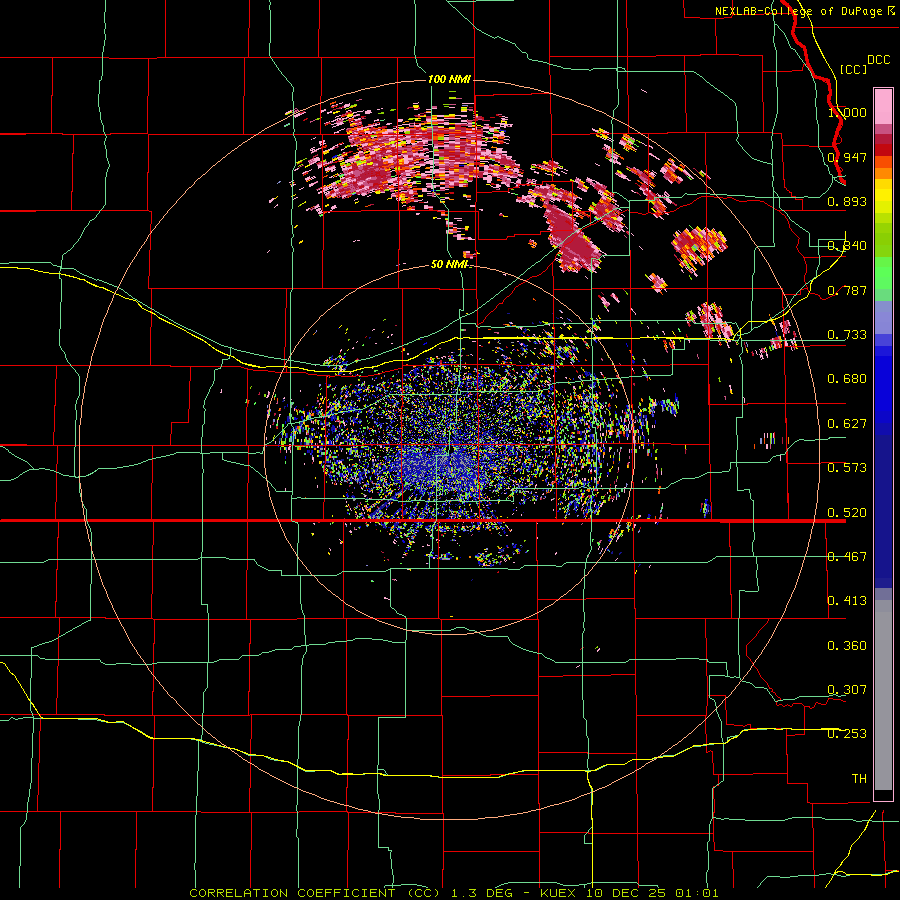The width and height of the screenshot is (900, 900).
Task: Click the TH threshold label
Action: 859,779
